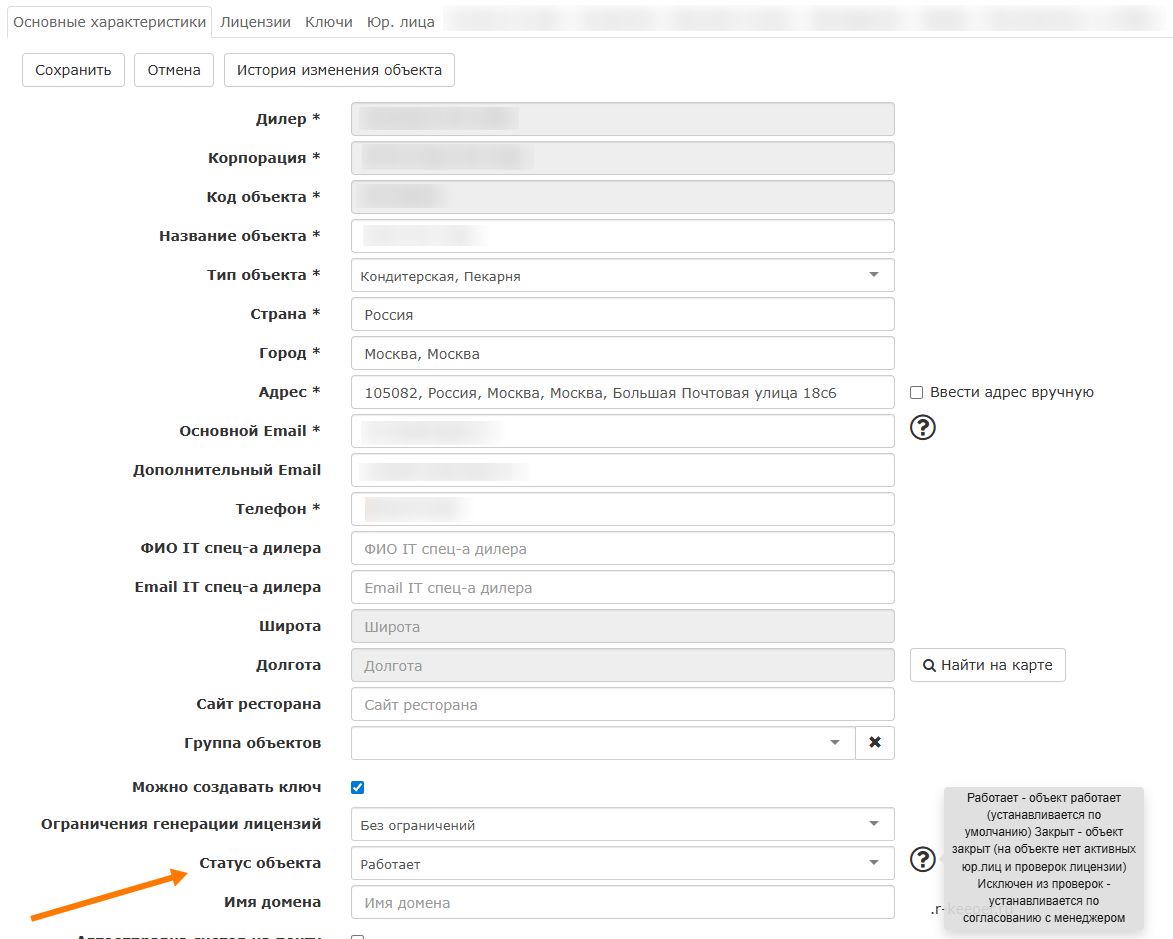Screen dimensions: 1173x939
Task: Clear Группа объектов with X icon
Action: (875, 743)
